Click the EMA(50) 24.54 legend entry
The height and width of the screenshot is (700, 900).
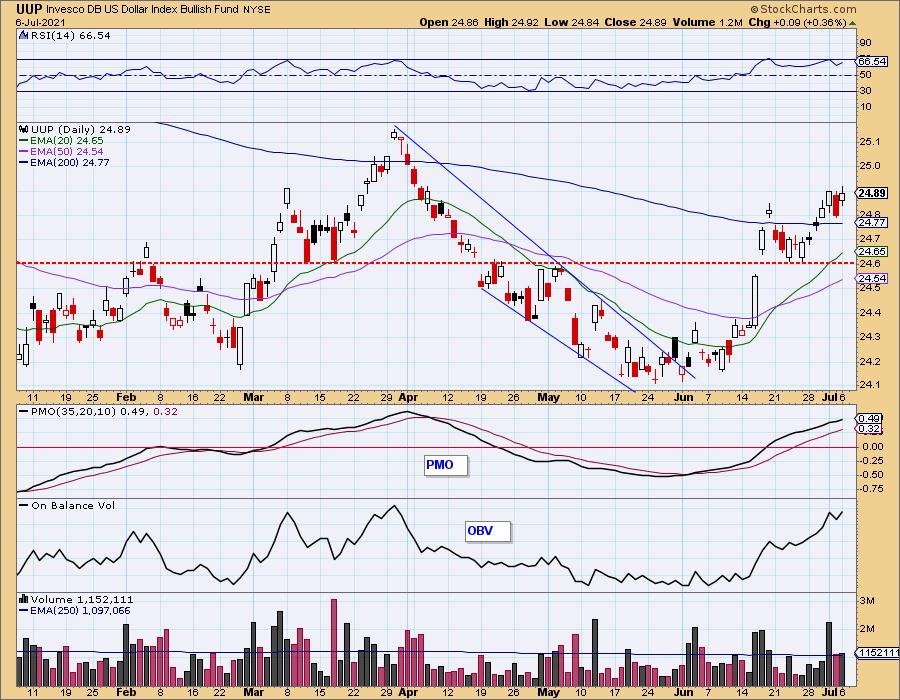67,151
